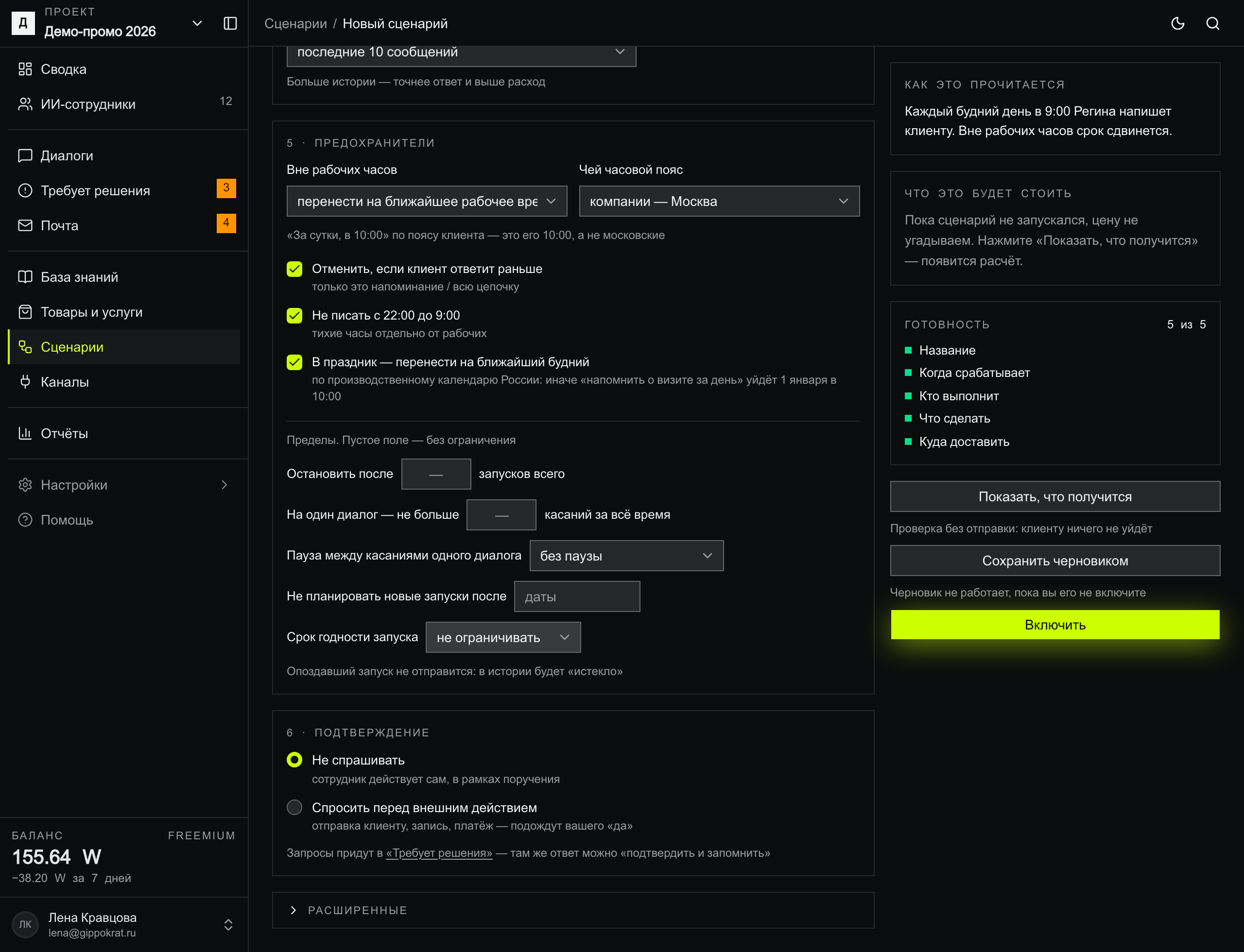Click the Каналы plug icon

(25, 382)
